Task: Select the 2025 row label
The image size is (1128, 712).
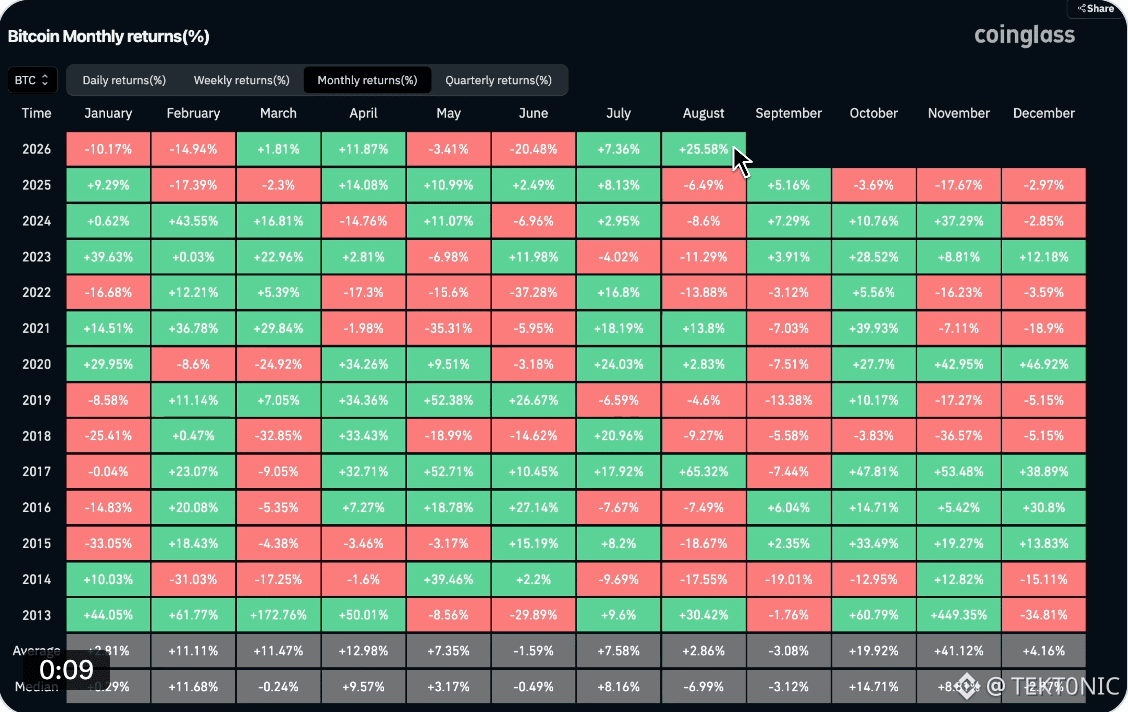Action: pyautogui.click(x=36, y=185)
